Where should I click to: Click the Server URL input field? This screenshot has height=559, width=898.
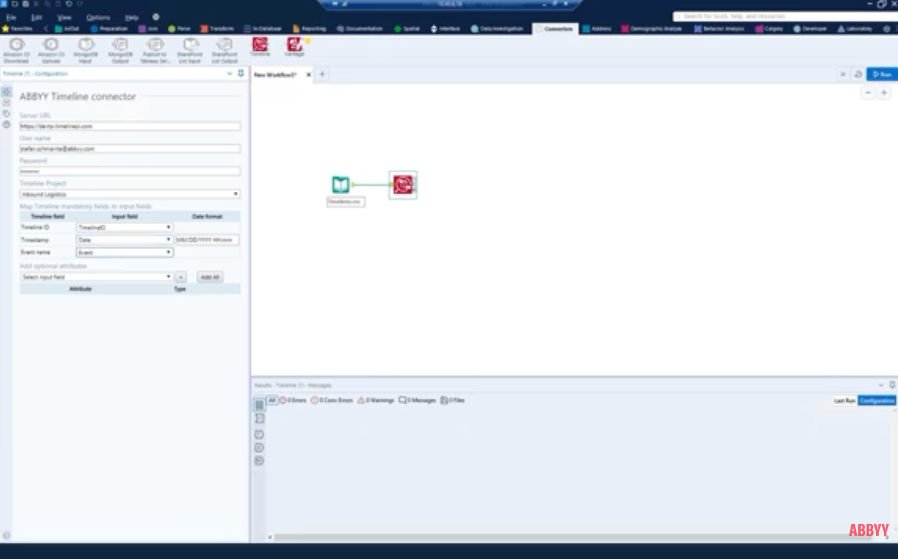(130, 125)
